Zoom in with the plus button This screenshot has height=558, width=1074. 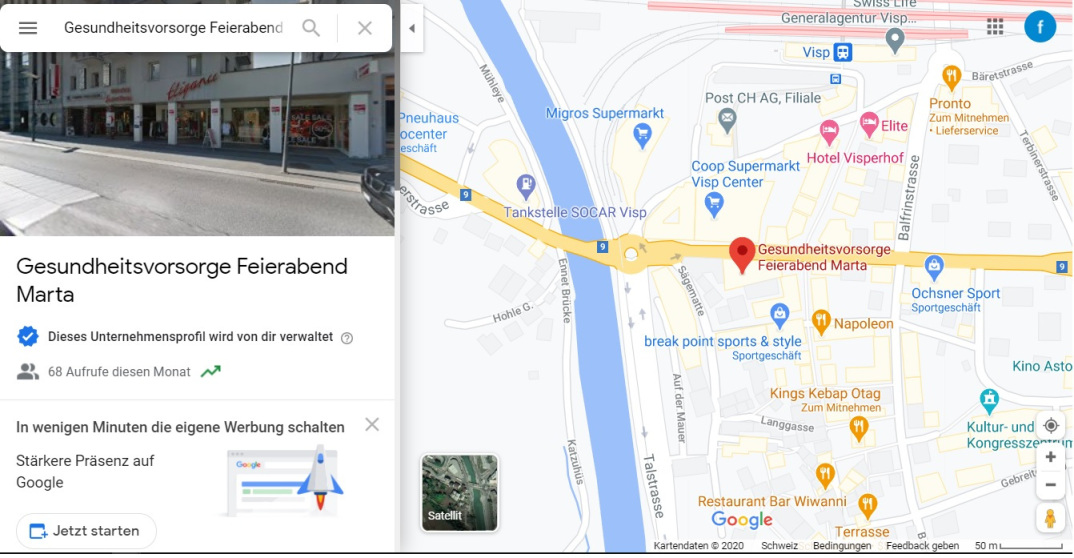[x=1051, y=457]
